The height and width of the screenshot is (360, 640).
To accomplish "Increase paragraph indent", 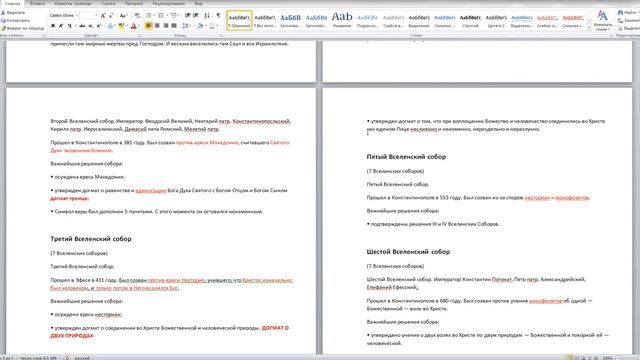I will click(x=196, y=16).
